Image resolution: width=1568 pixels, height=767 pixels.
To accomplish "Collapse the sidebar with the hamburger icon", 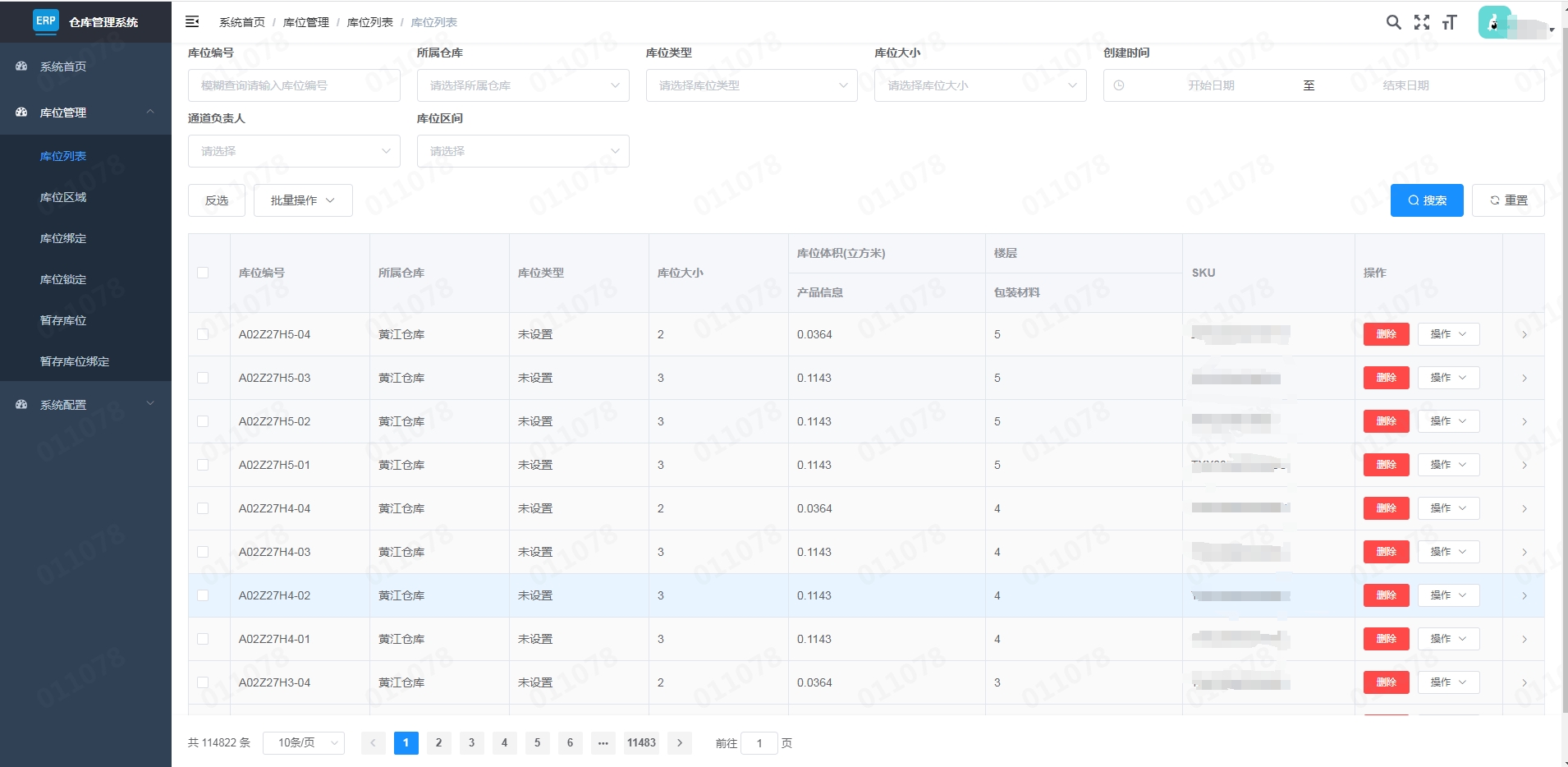I will tap(192, 22).
